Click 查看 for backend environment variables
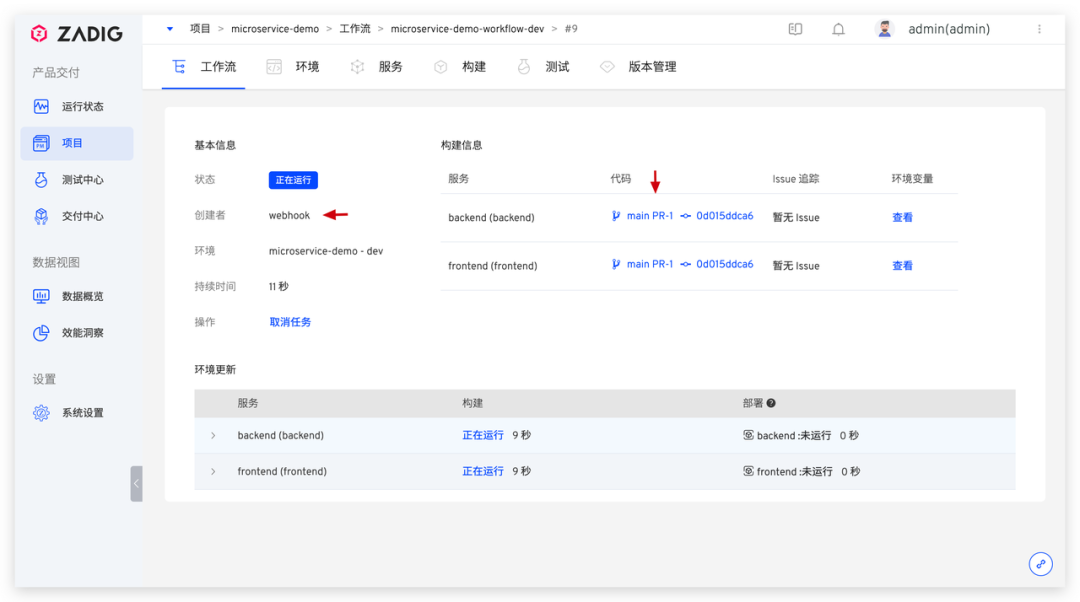This screenshot has width=1080, height=602. tap(902, 218)
